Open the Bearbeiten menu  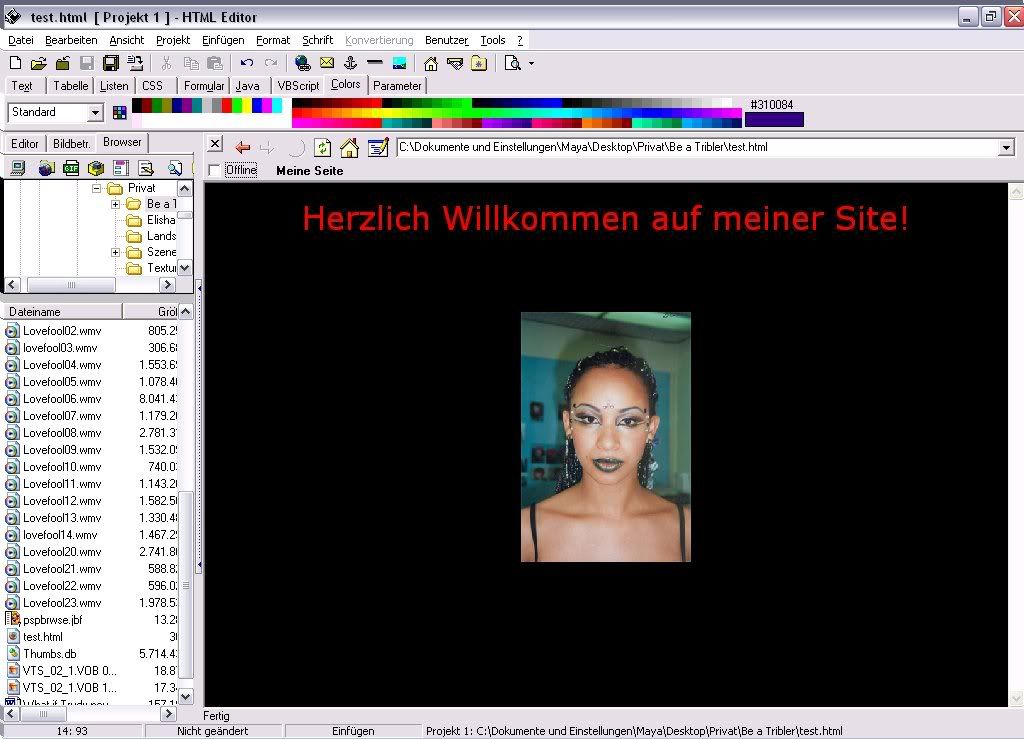click(71, 40)
